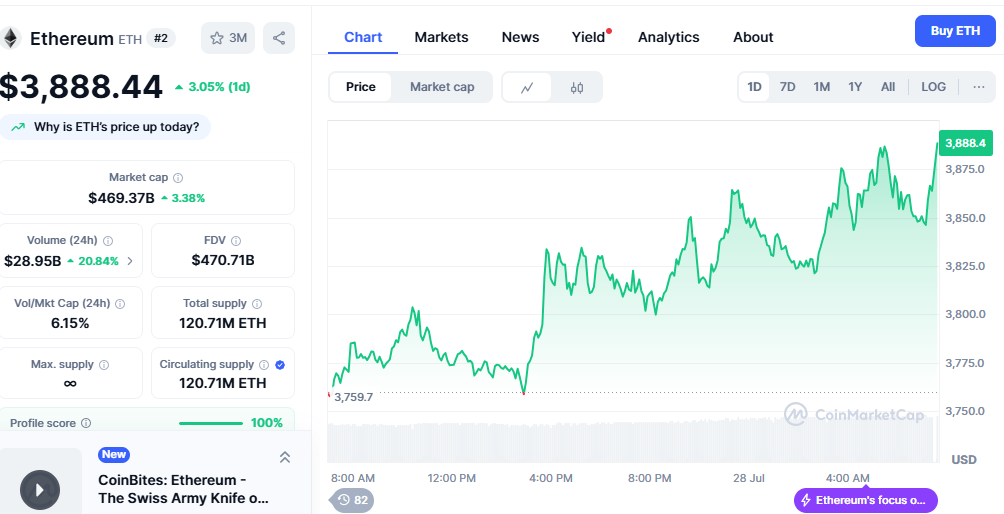Click the 28 Jul date axis label

(749, 478)
